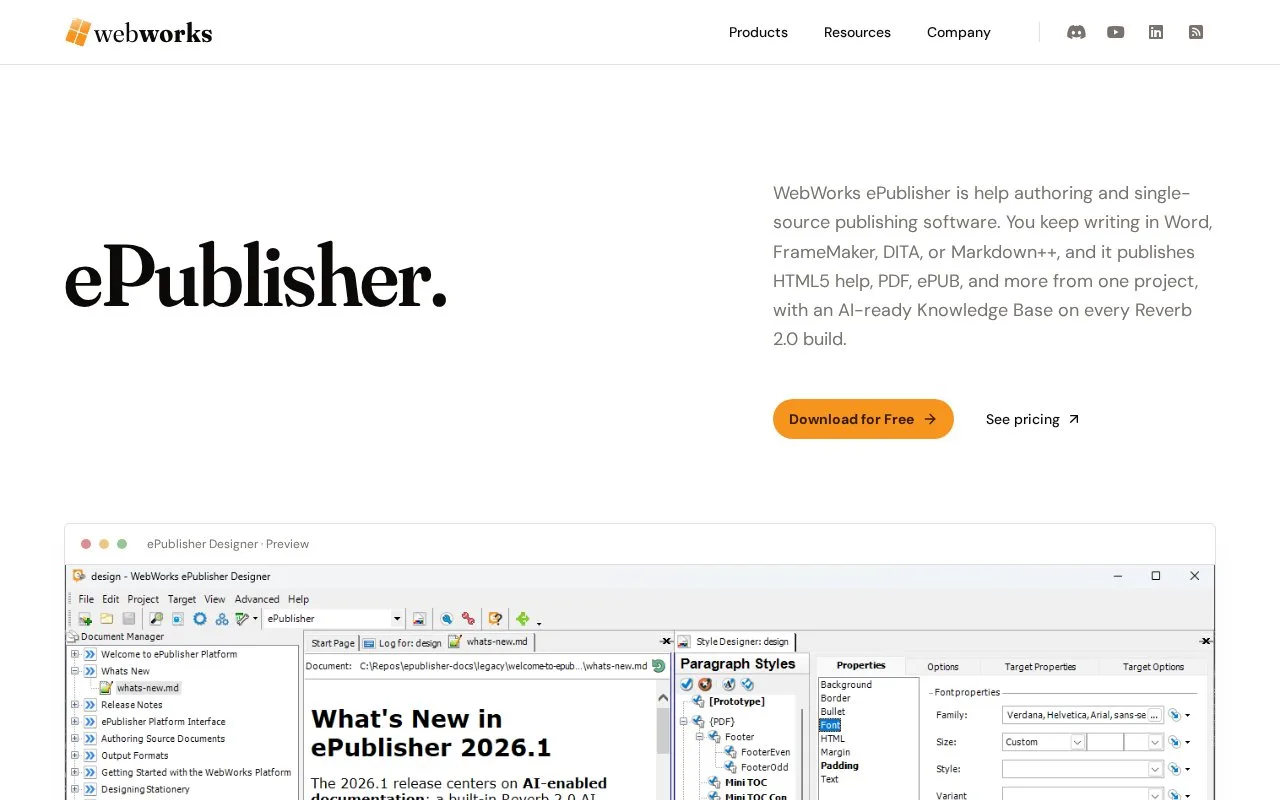Viewport: 1280px width, 800px height.
Task: Click the refresh icon beside the document path
Action: (658, 665)
